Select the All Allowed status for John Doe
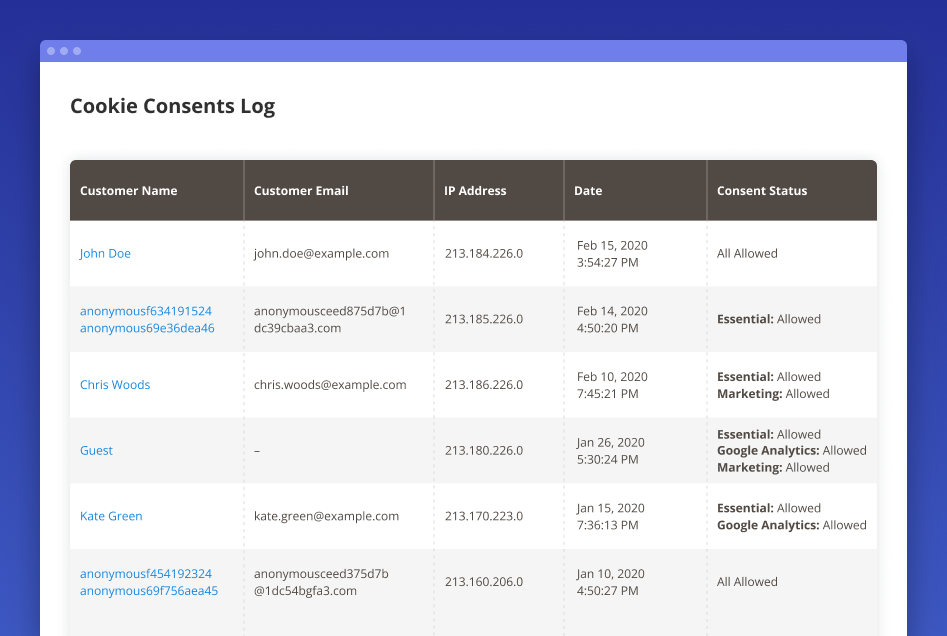Image resolution: width=947 pixels, height=636 pixels. (x=747, y=253)
